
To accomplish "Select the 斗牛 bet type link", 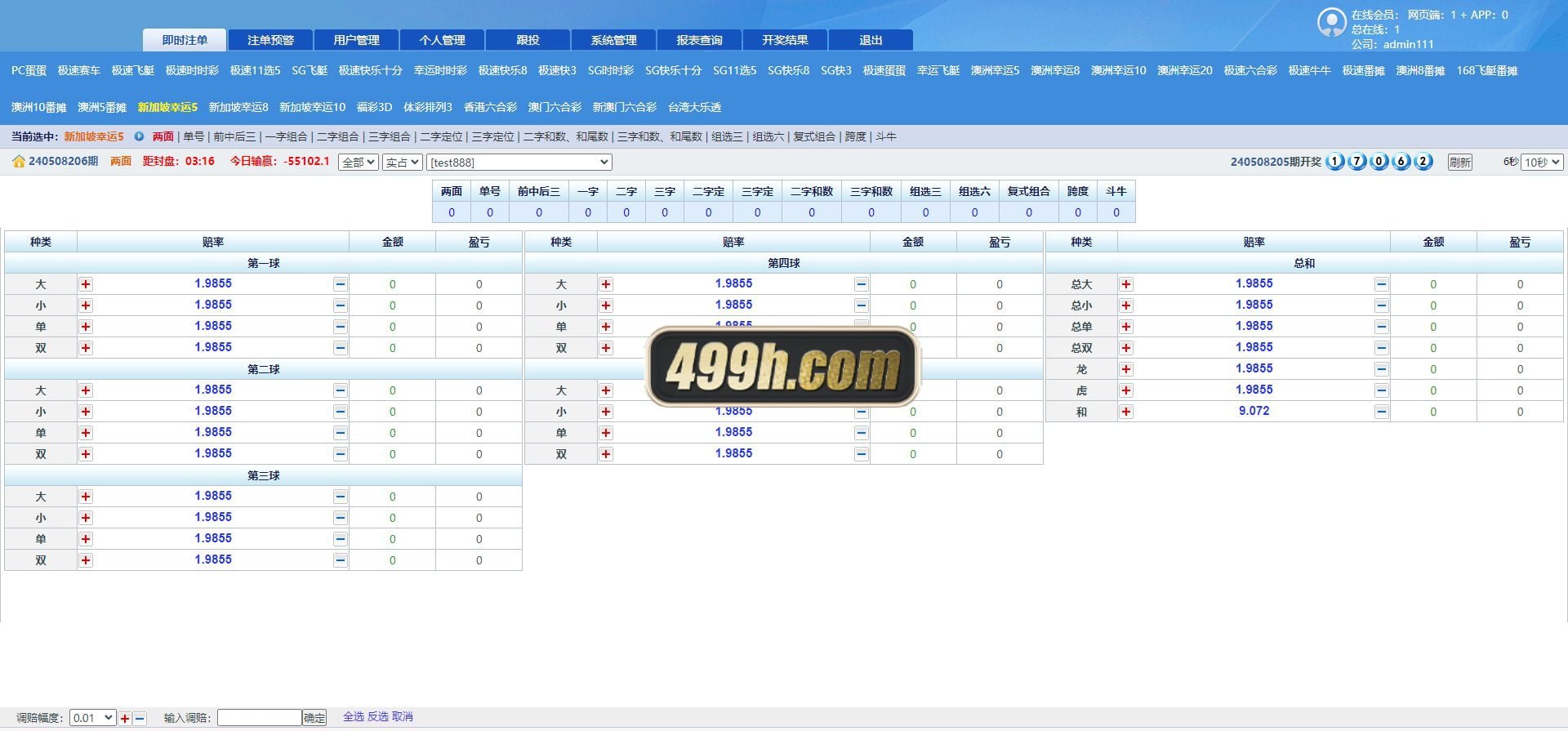I will pos(886,137).
